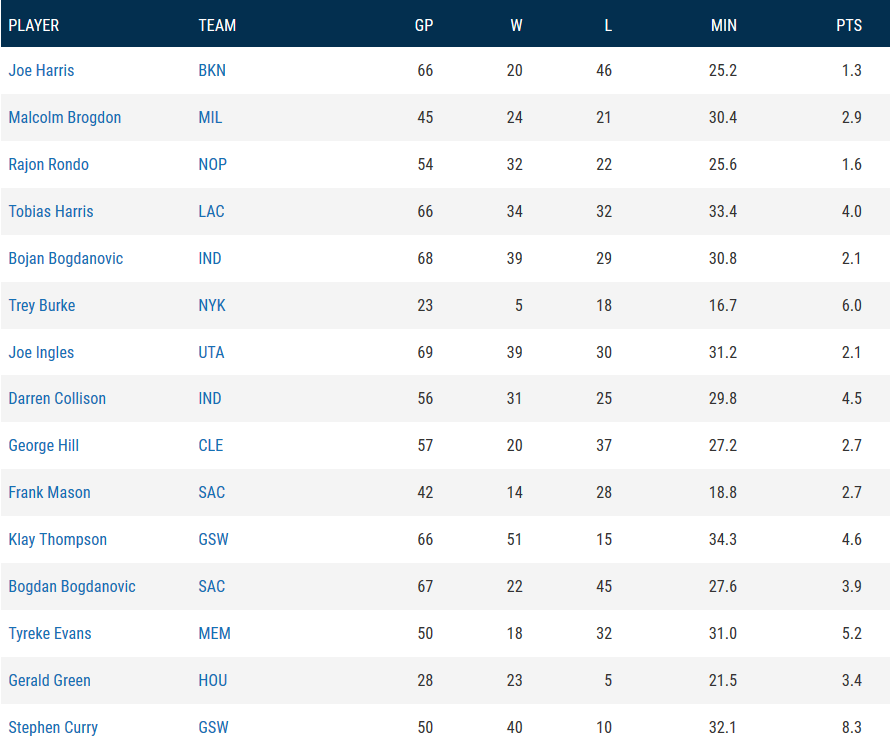Sort by the PTS column header
Viewport: 890px width, 748px height.
pos(848,25)
